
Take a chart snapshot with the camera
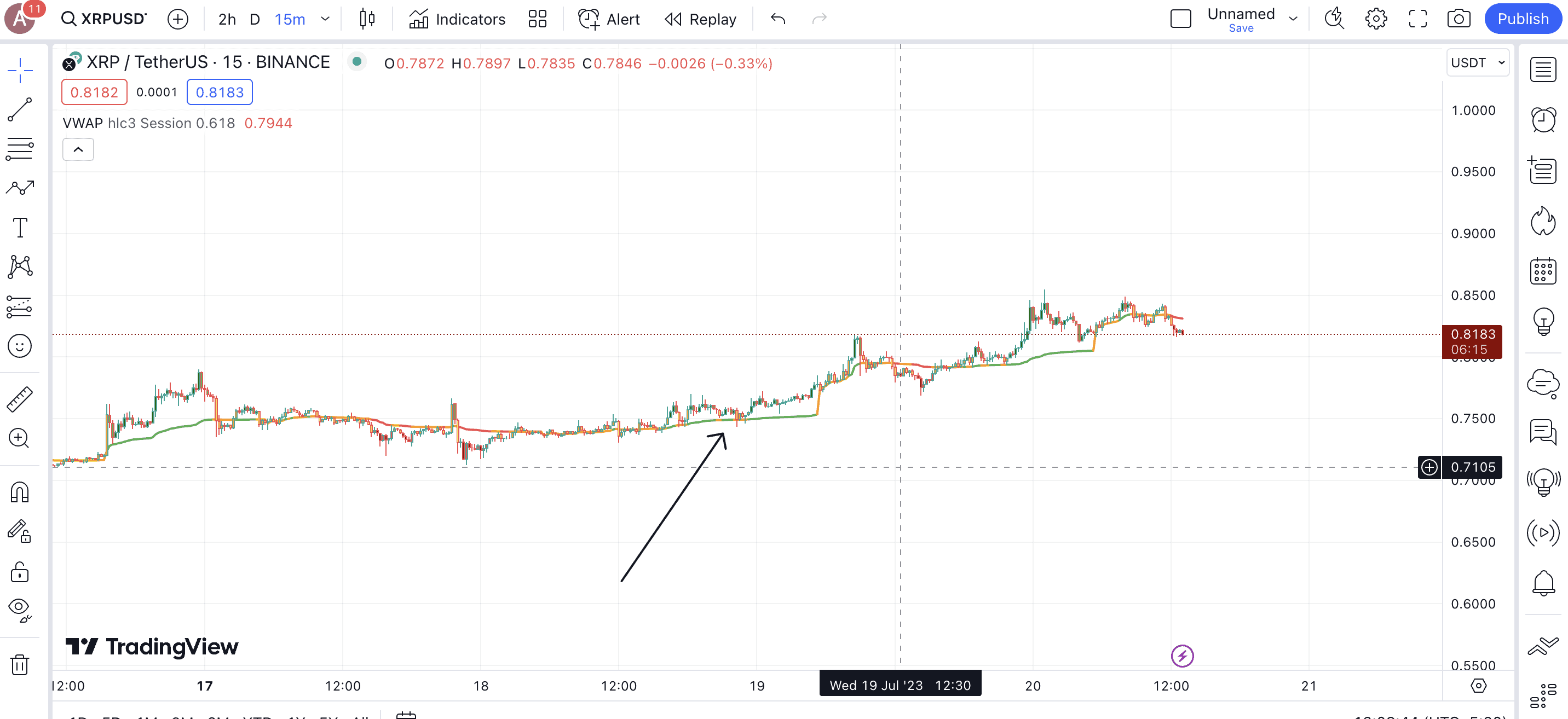1459,19
